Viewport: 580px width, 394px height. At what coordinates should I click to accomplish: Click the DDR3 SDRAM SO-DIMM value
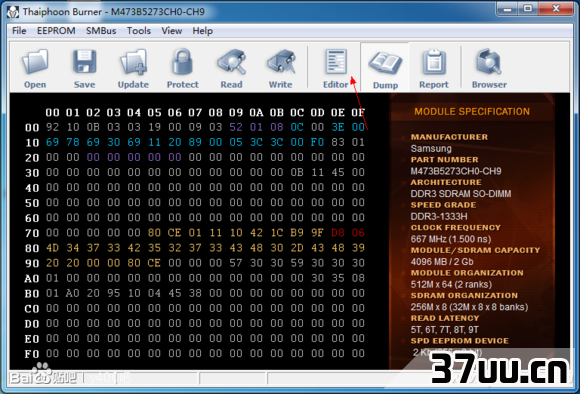[x=461, y=194]
